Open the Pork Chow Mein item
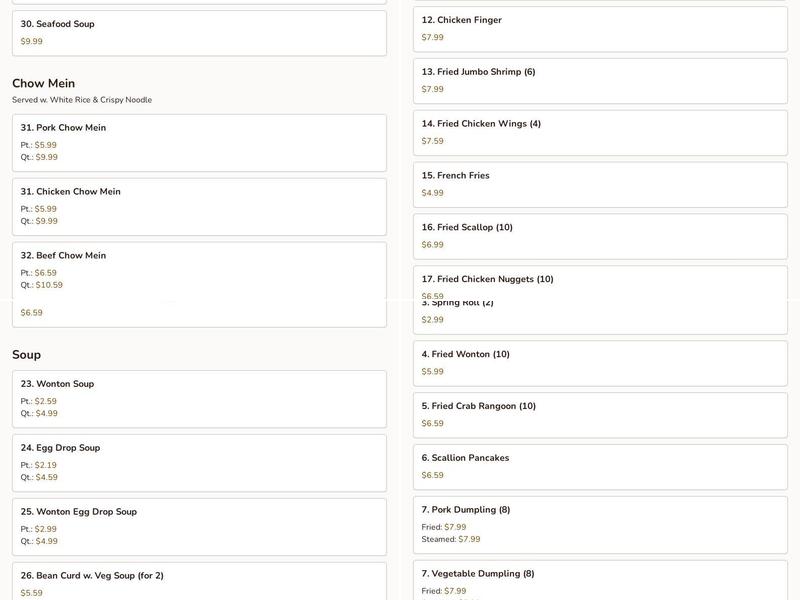 (199, 142)
